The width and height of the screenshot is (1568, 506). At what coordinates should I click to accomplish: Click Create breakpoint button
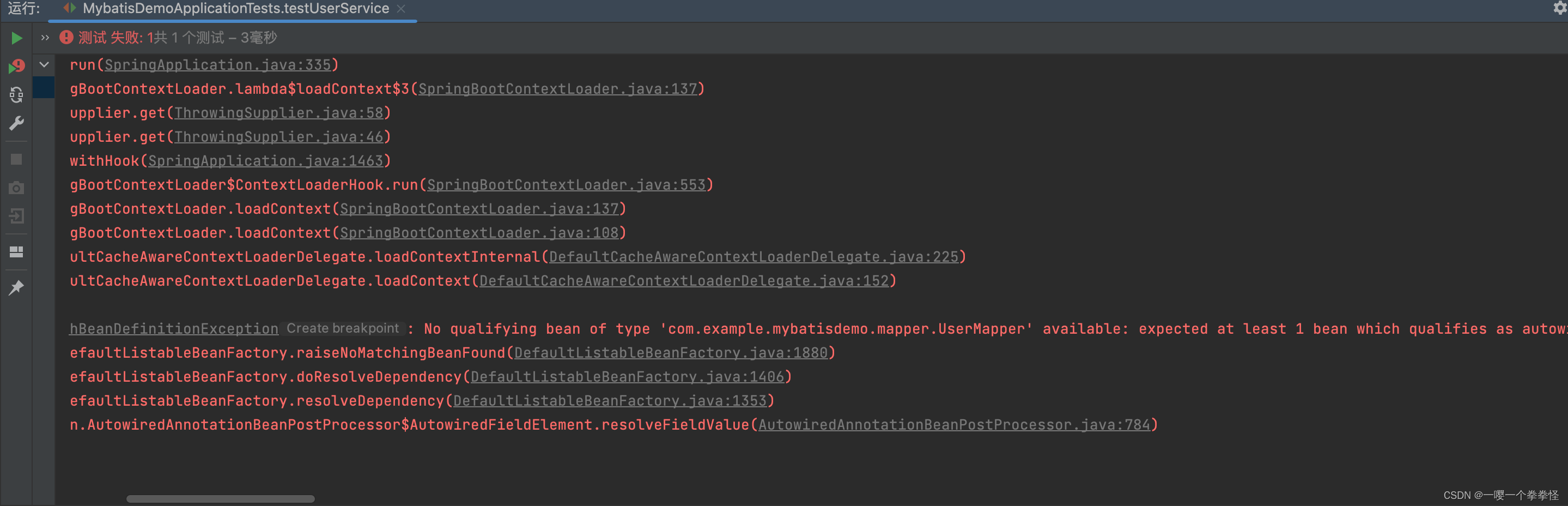click(343, 328)
